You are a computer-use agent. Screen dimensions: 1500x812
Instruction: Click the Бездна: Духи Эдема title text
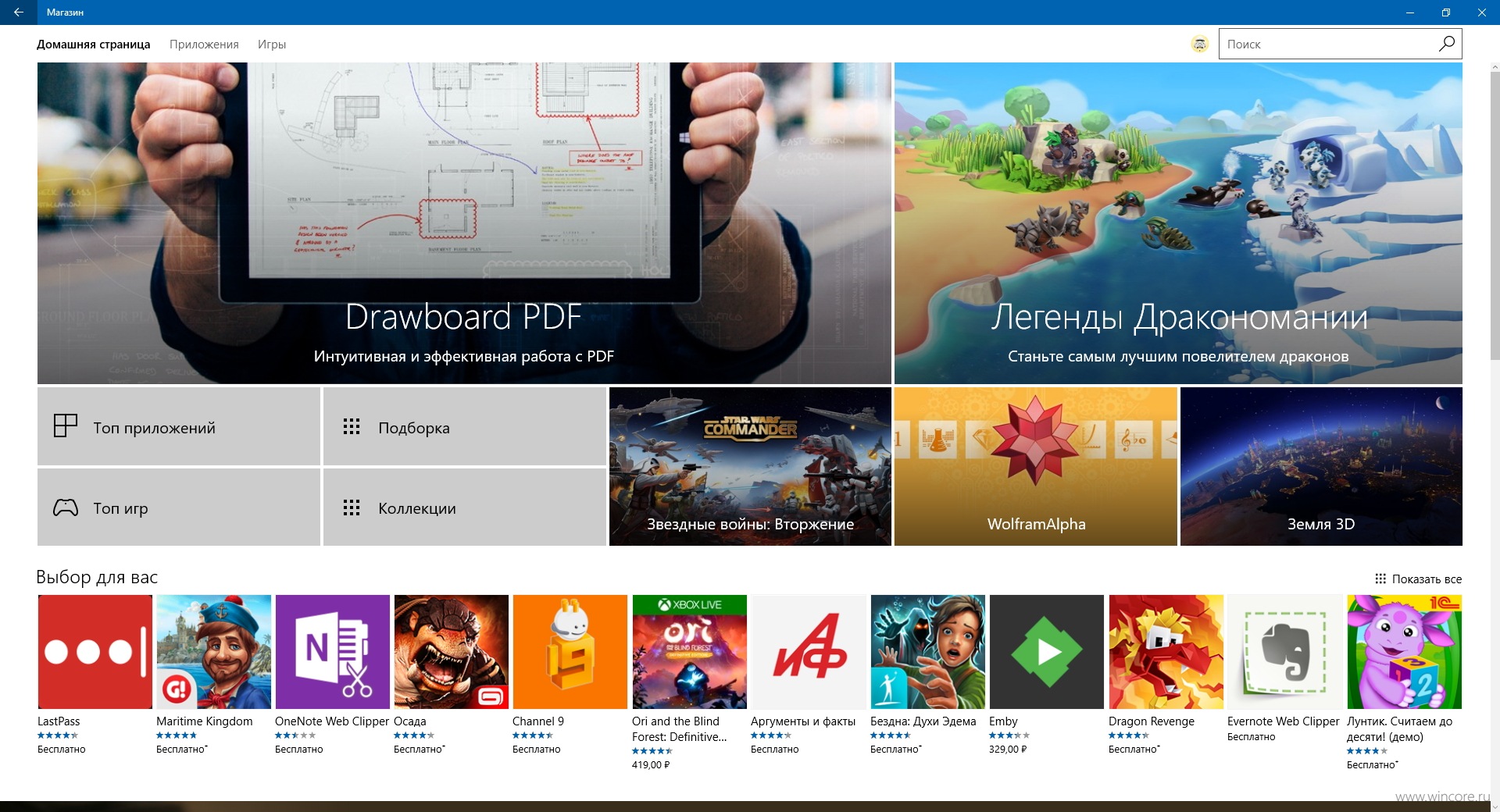923,721
